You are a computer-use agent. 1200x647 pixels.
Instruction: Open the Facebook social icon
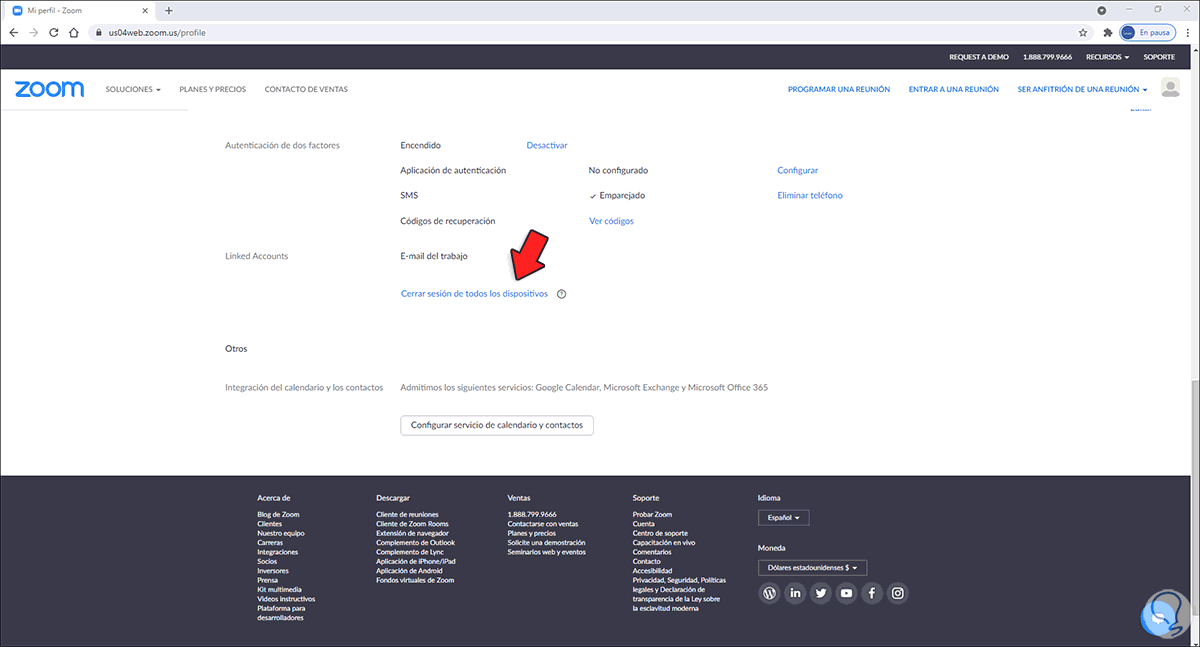click(x=872, y=593)
